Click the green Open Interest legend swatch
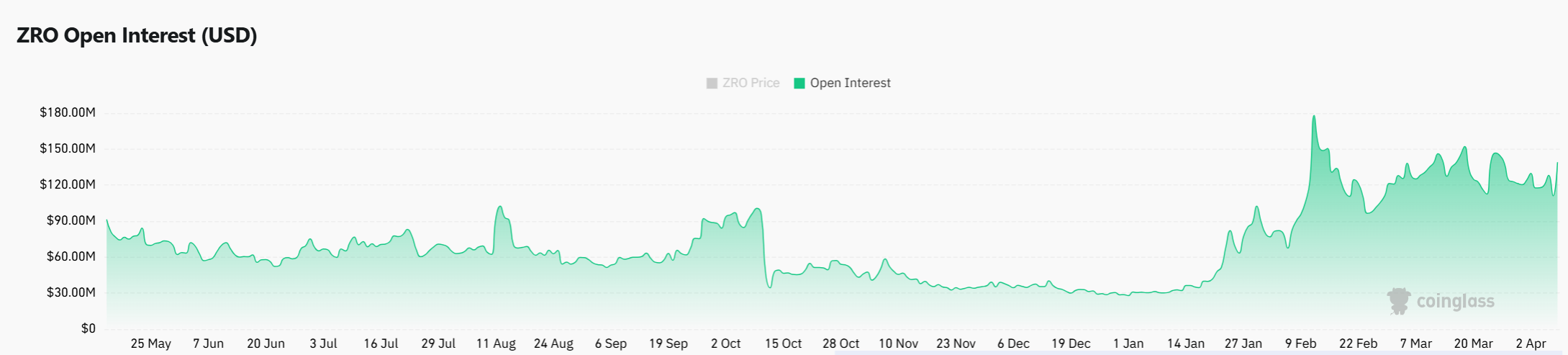 799,84
